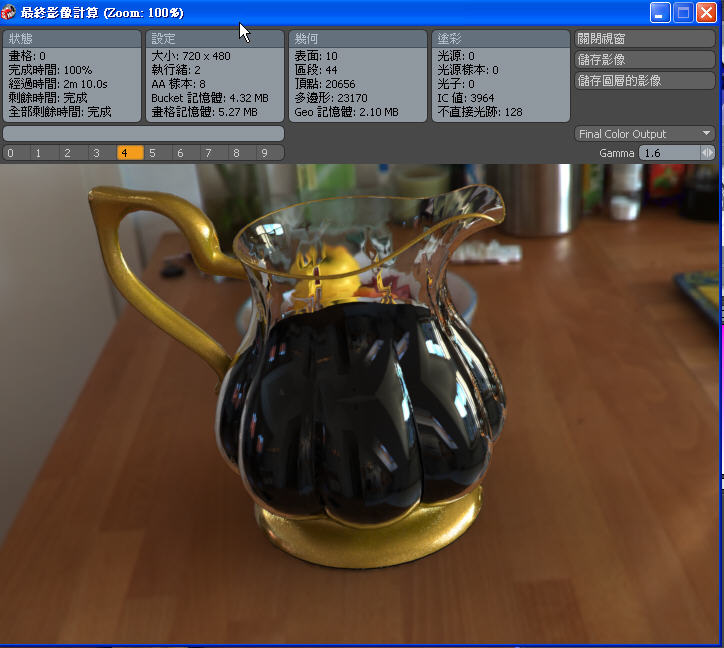Click the text '畫格記憶體: 5.27 MB'
This screenshot has height=648, width=724.
point(204,112)
